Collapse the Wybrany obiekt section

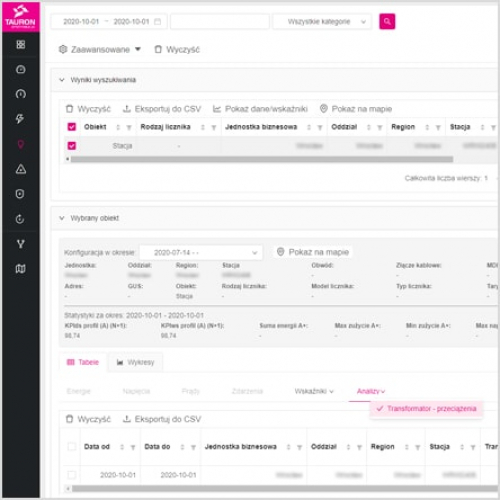tap(62, 218)
